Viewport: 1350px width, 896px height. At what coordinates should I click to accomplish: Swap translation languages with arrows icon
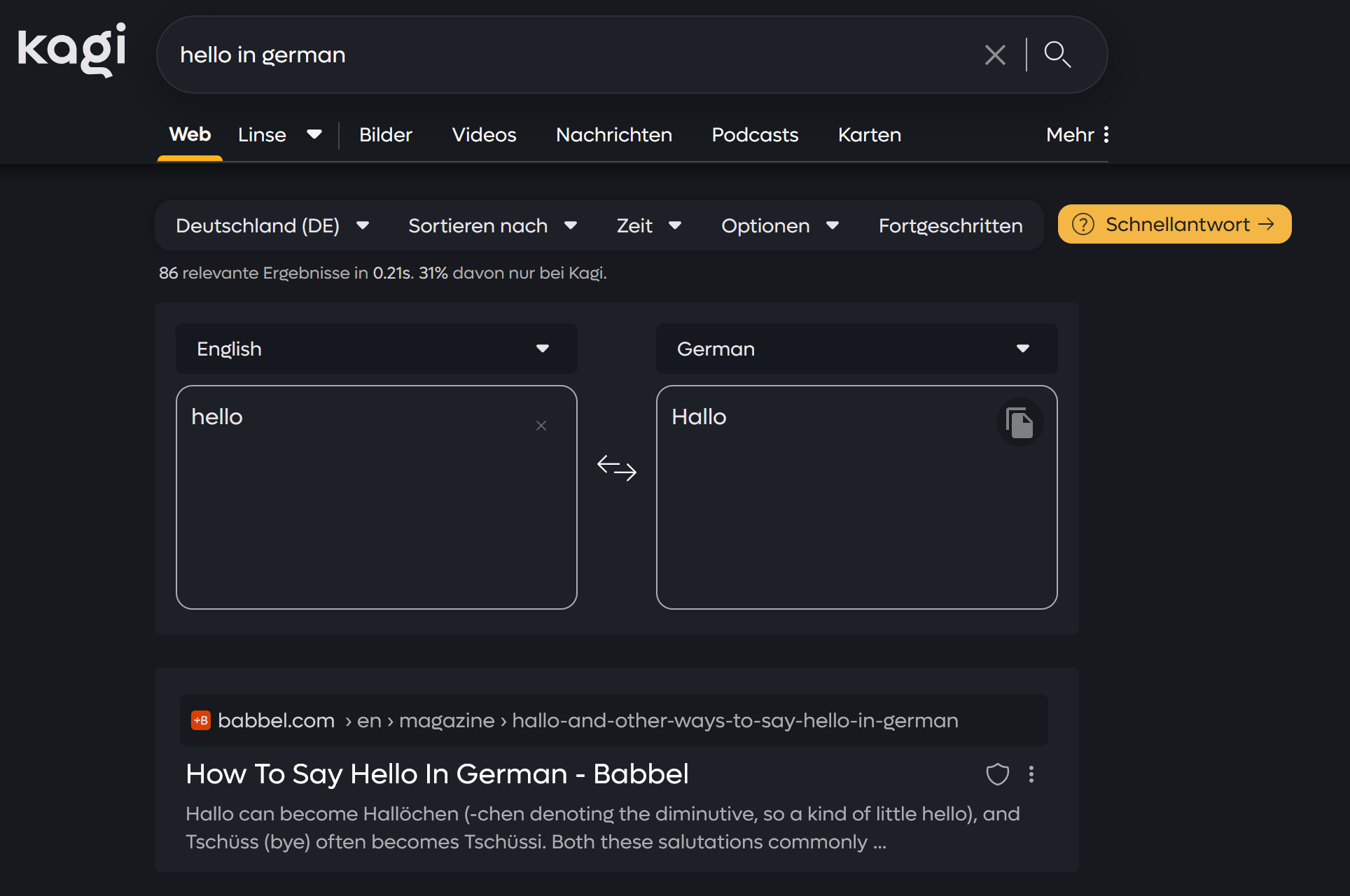[617, 468]
